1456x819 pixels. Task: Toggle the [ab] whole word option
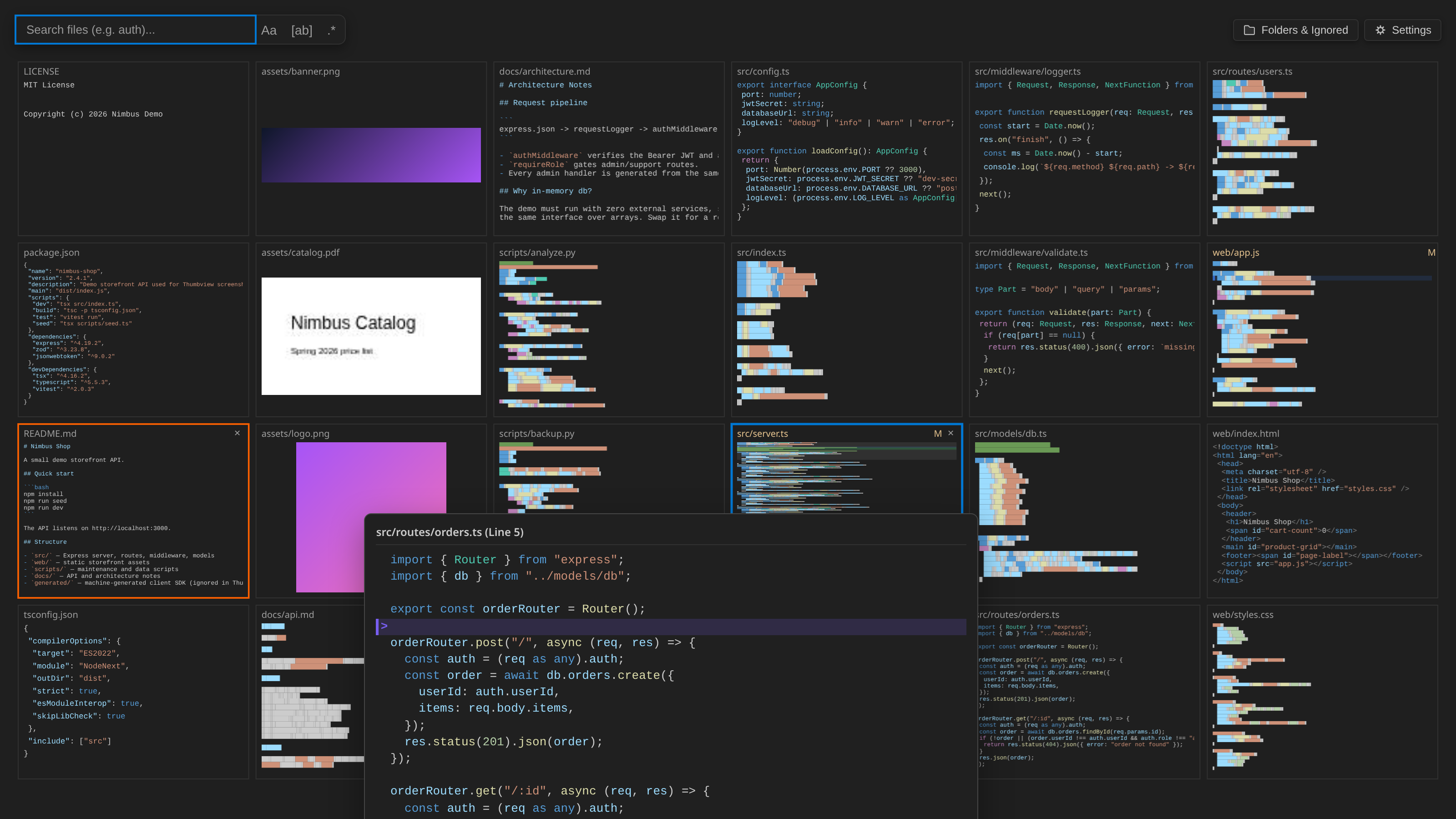[302, 30]
